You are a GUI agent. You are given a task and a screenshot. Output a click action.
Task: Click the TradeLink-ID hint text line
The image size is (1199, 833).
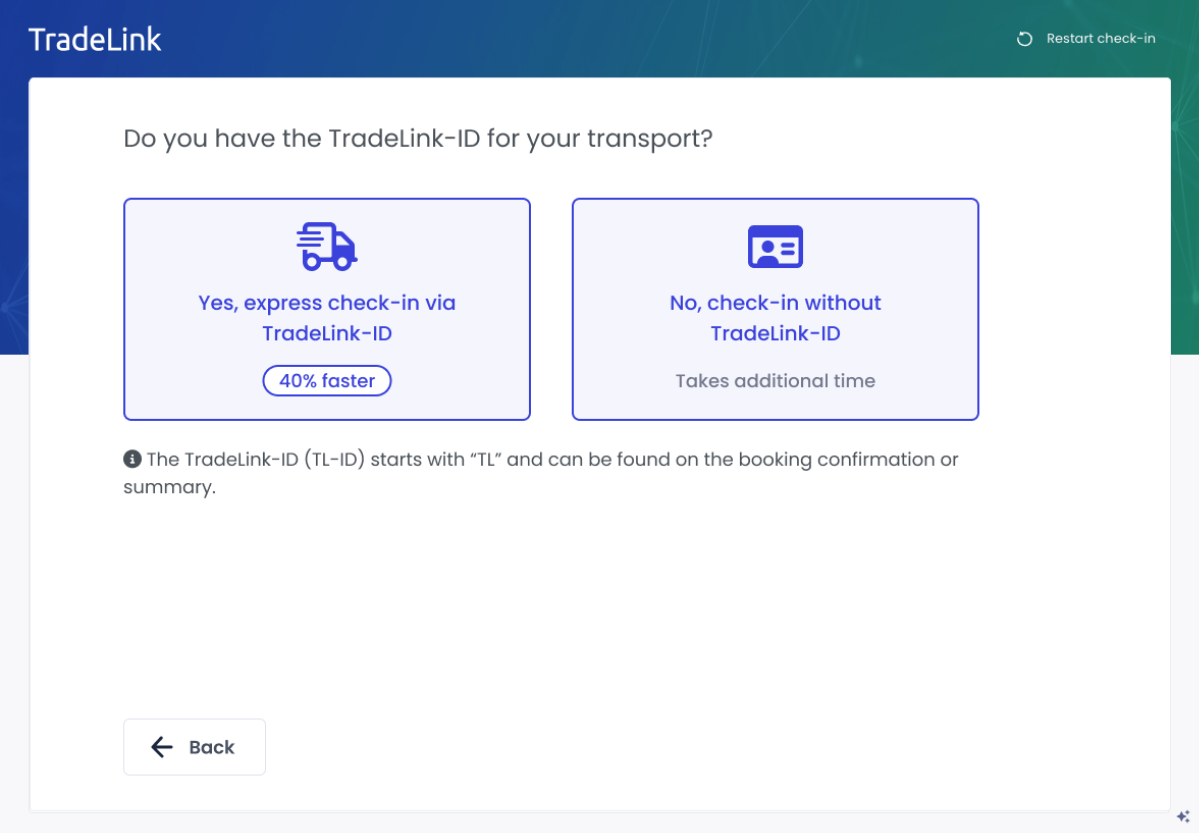pyautogui.click(x=552, y=460)
